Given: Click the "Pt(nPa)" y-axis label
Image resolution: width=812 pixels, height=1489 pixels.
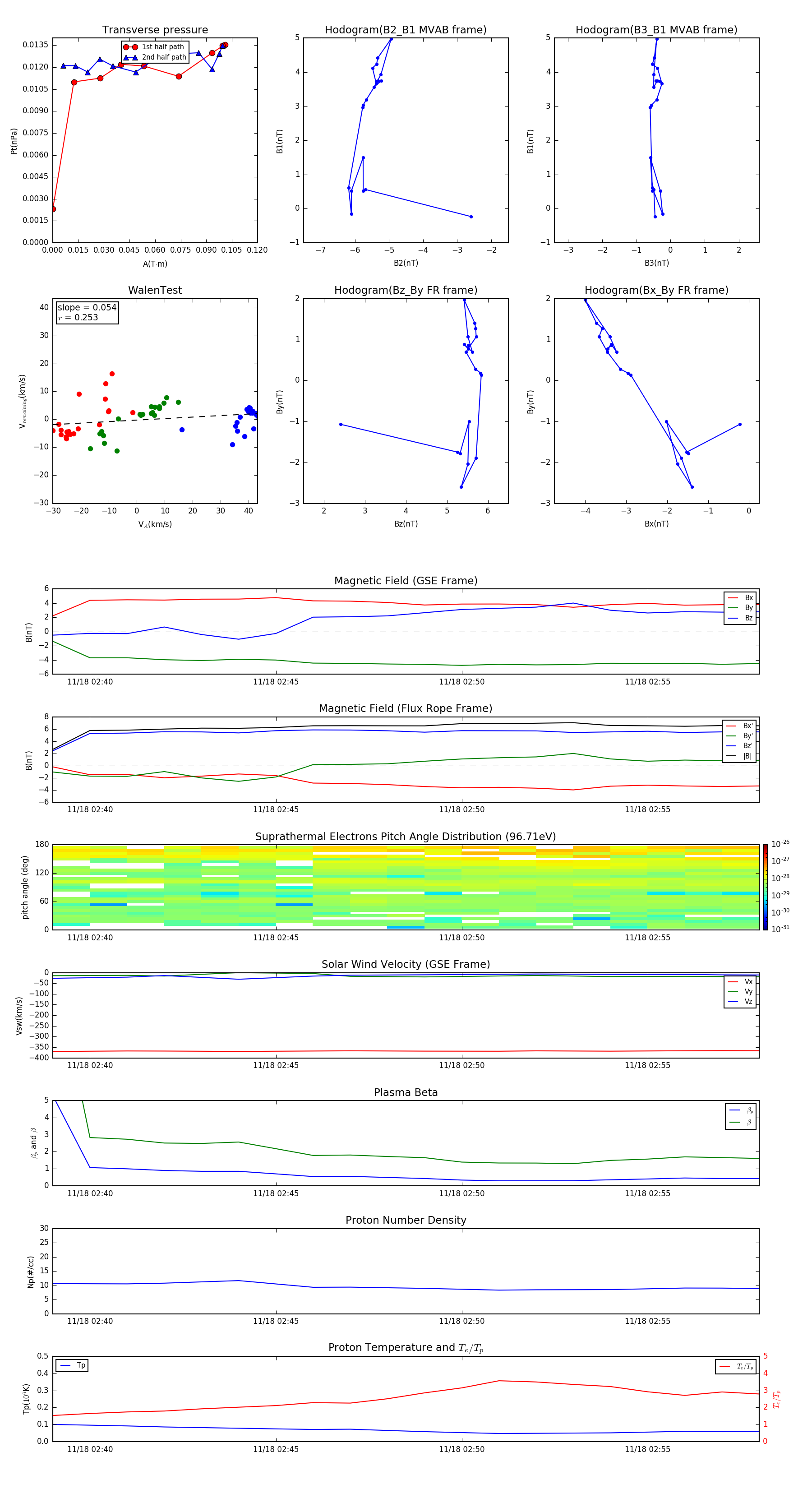Looking at the screenshot, I should 14,141.
